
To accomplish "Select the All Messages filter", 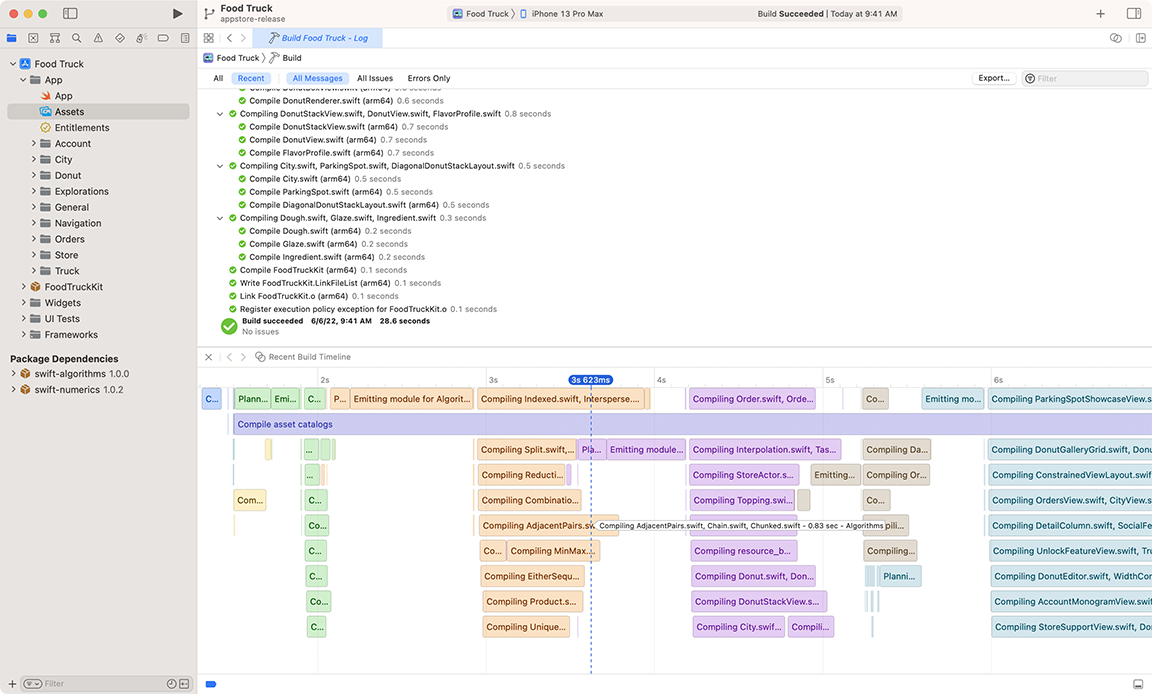I will point(317,79).
